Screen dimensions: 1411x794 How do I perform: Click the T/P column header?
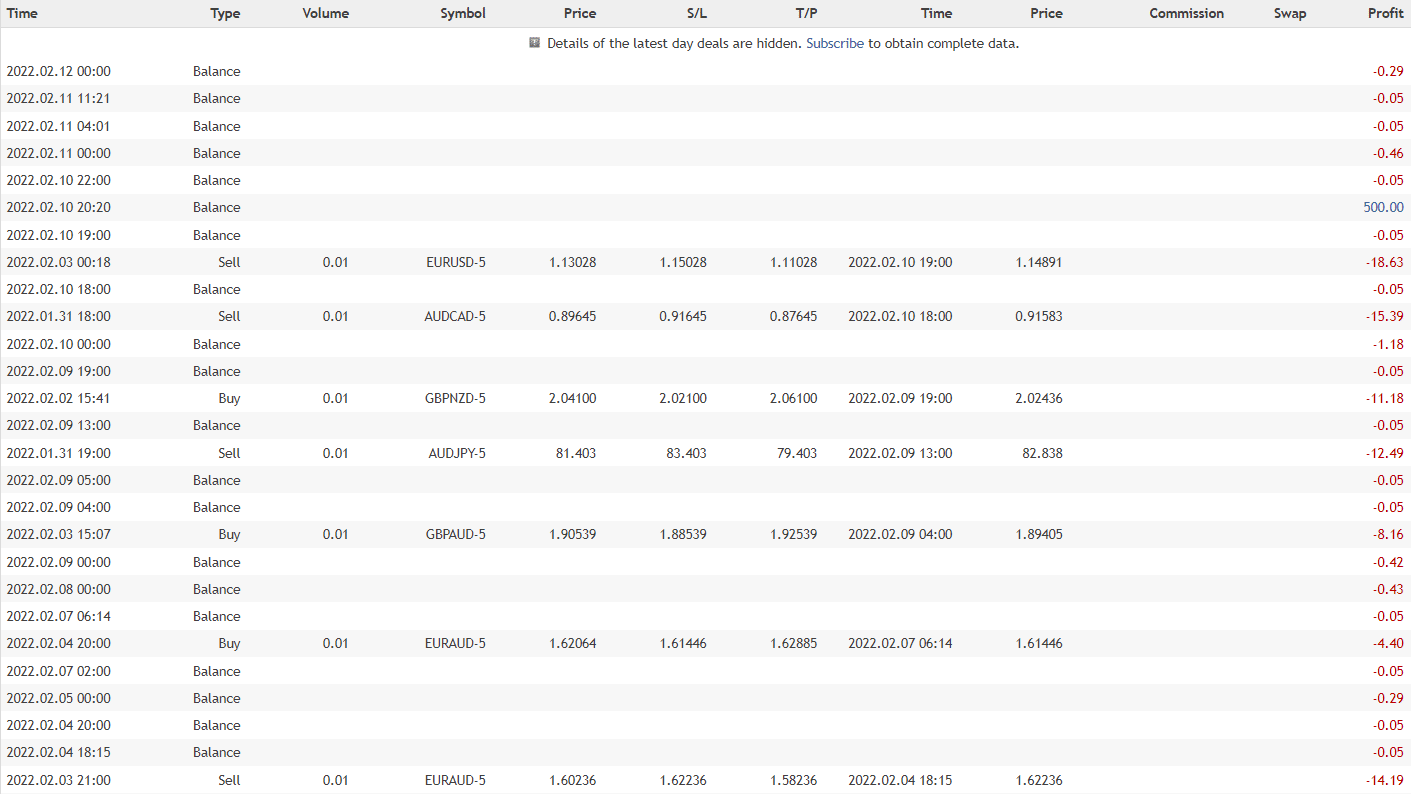click(x=806, y=13)
